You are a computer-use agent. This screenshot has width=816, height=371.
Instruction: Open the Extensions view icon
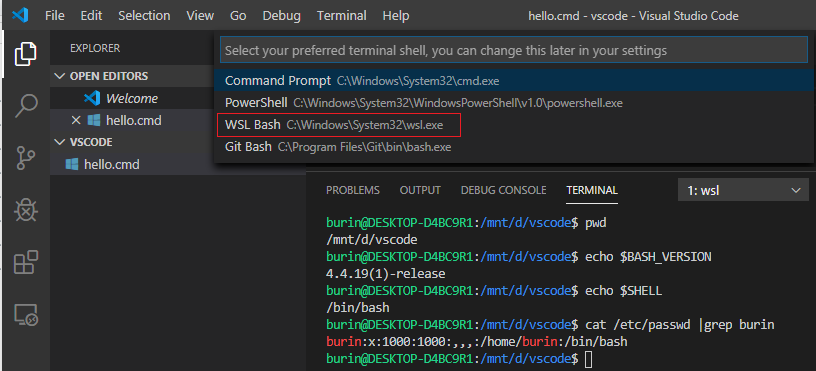click(x=26, y=262)
